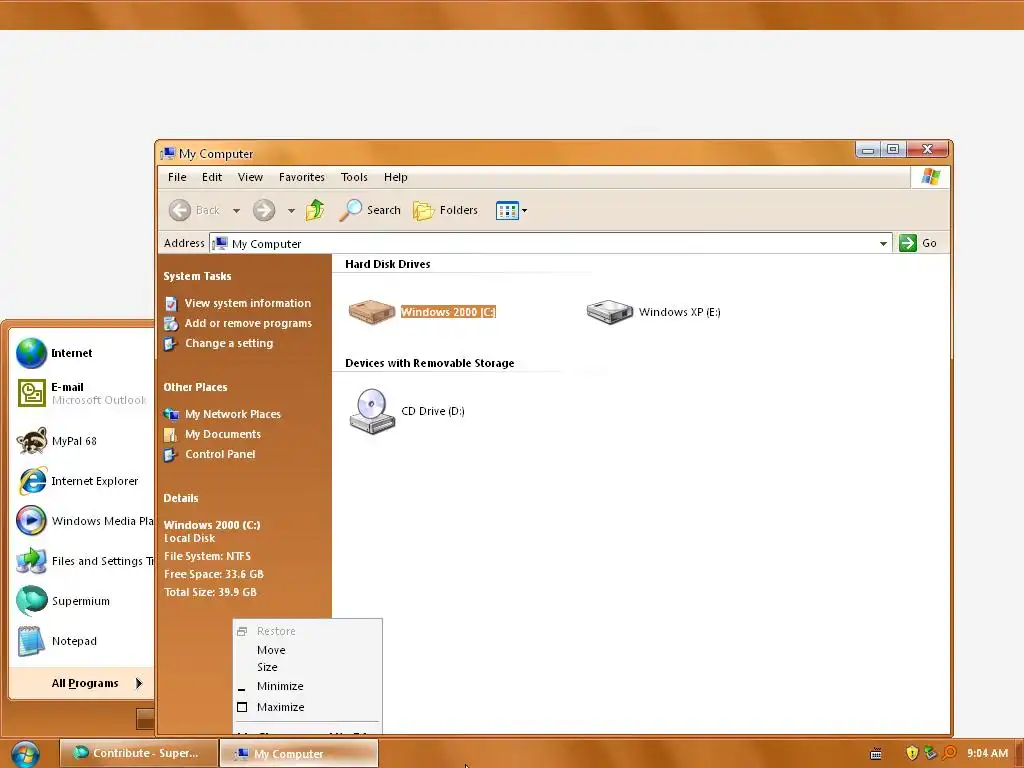The width and height of the screenshot is (1024, 768).
Task: Go up one folder level
Action: click(315, 210)
